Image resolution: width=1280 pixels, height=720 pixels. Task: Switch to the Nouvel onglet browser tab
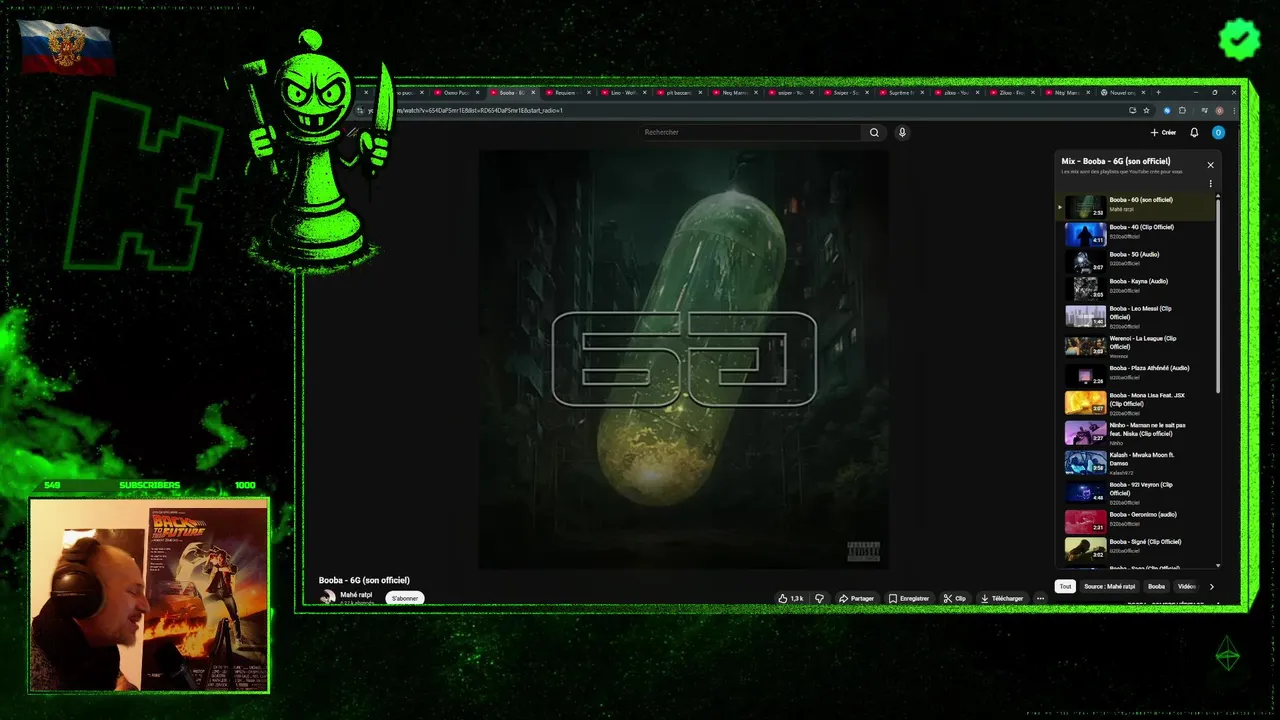[1120, 92]
